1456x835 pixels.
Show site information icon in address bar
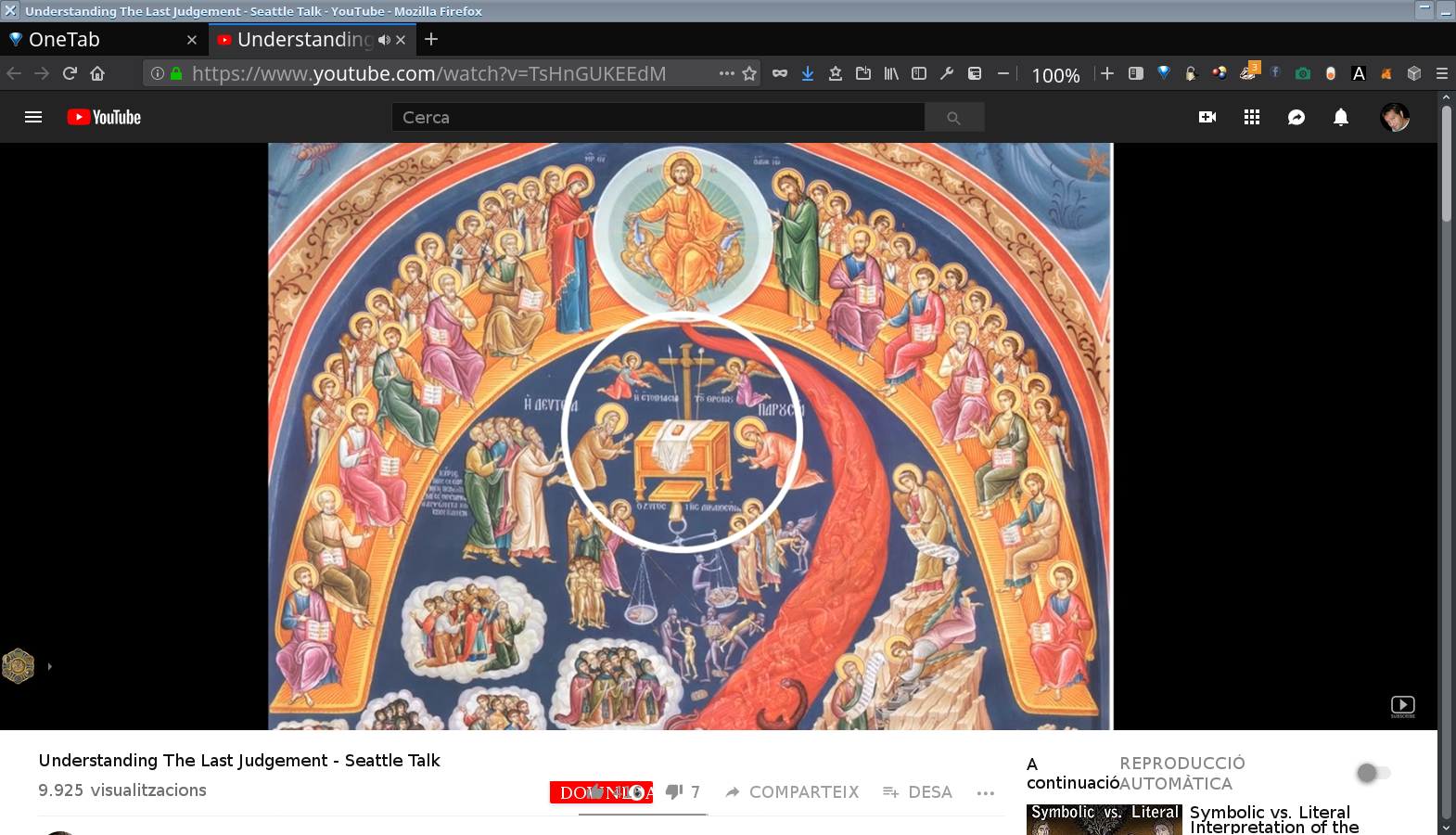coord(158,73)
